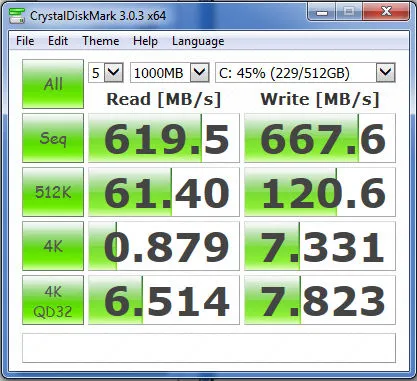Click the empty comment field at bottom
417x381 pixels.
[x=209, y=348]
